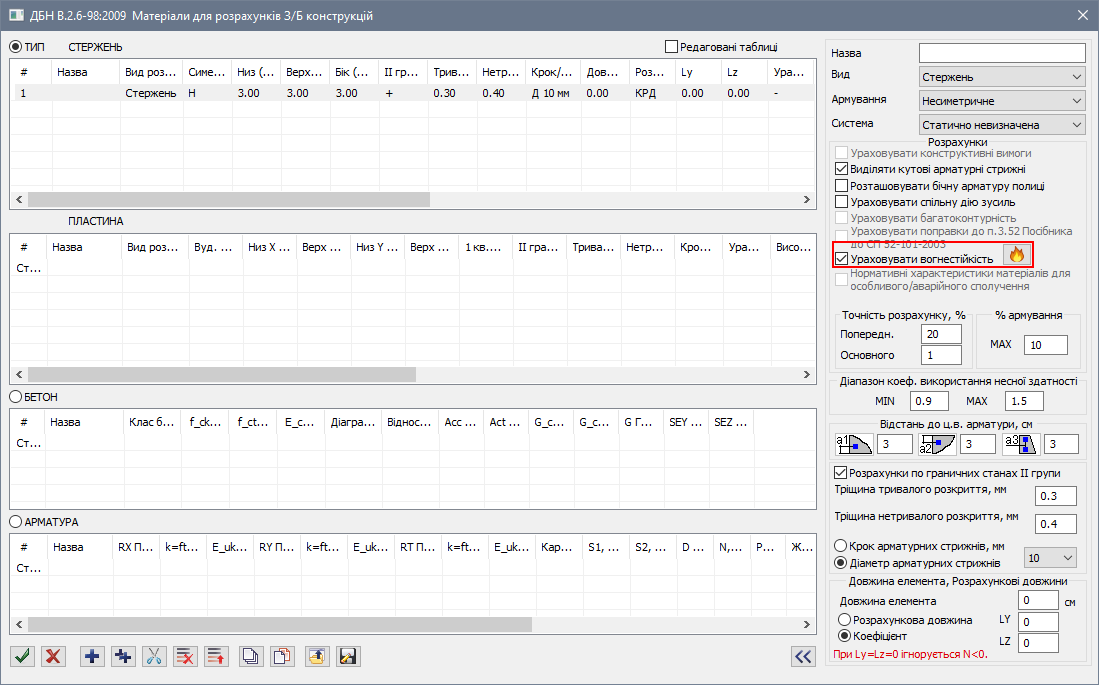Click the blue plus add row icon
Viewport: 1099px width, 685px height.
pos(93,656)
